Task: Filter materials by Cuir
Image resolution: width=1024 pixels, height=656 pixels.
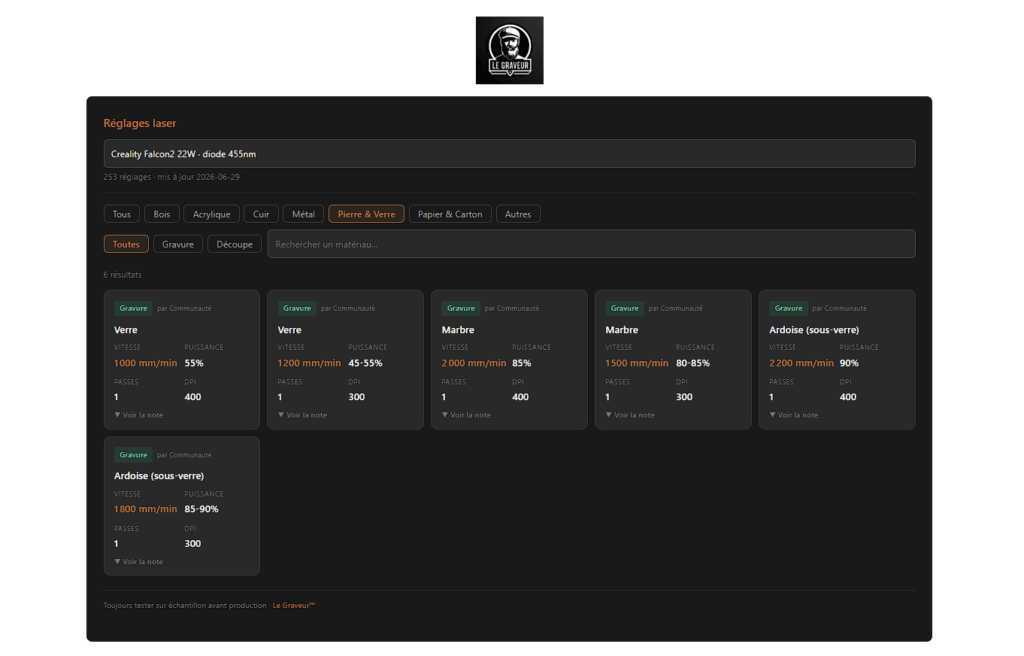Action: [x=261, y=214]
